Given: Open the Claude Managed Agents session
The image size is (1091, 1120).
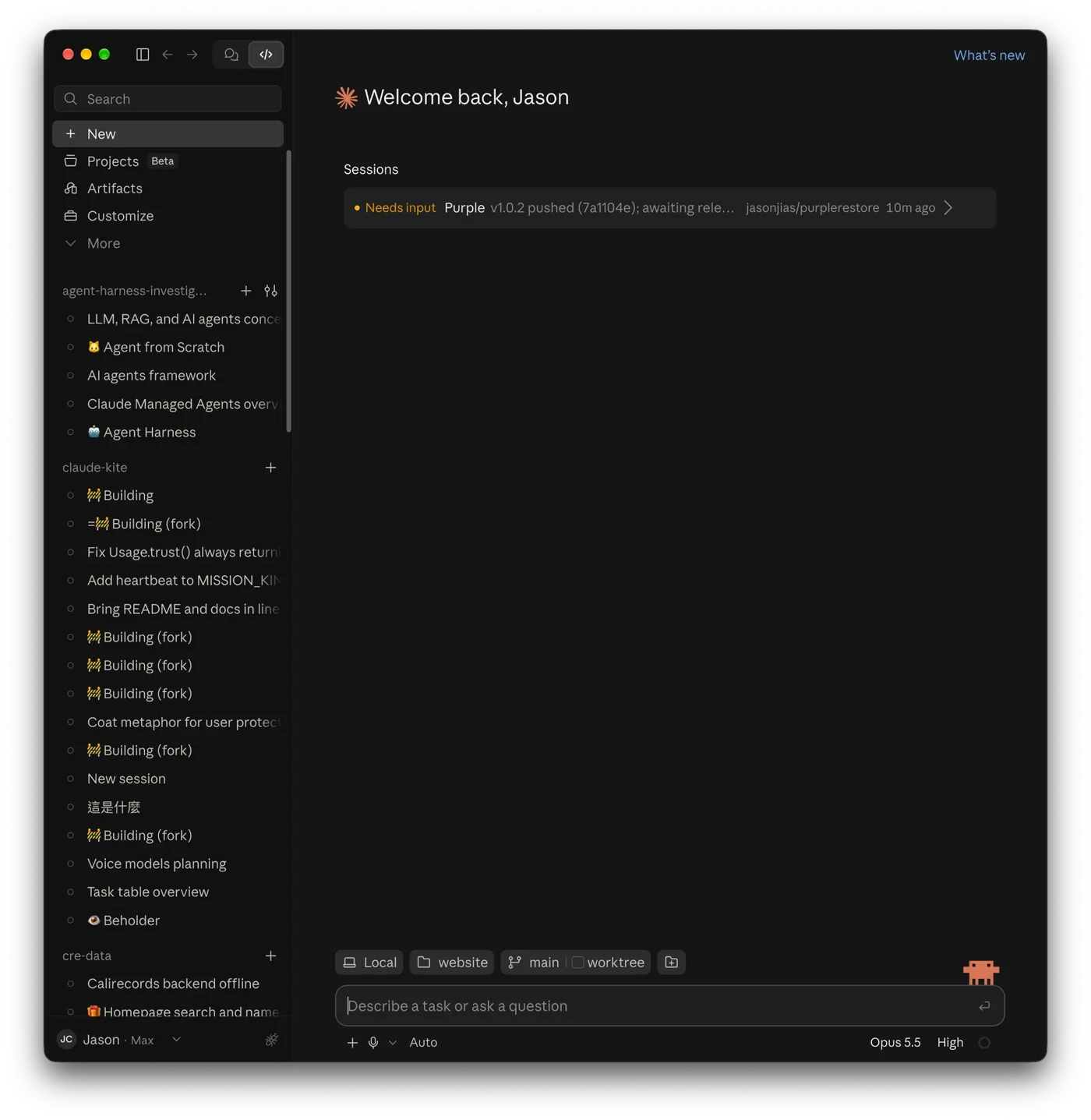Looking at the screenshot, I should coord(168,405).
